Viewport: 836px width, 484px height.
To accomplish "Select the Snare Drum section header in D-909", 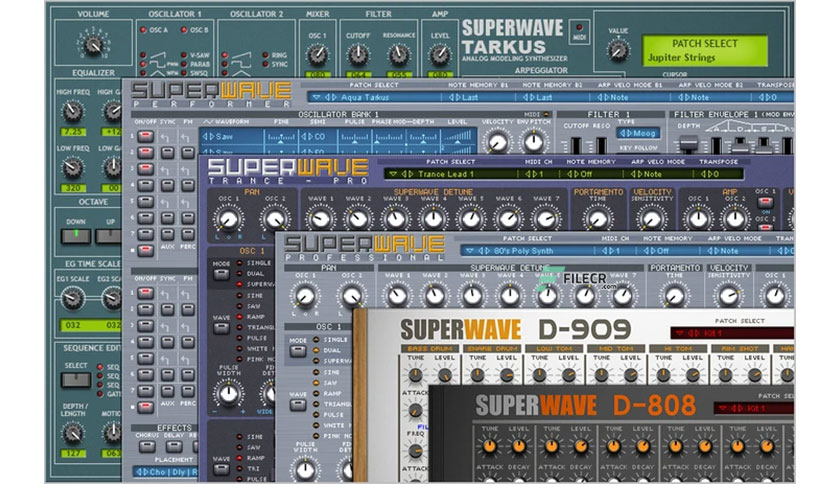I will [492, 348].
